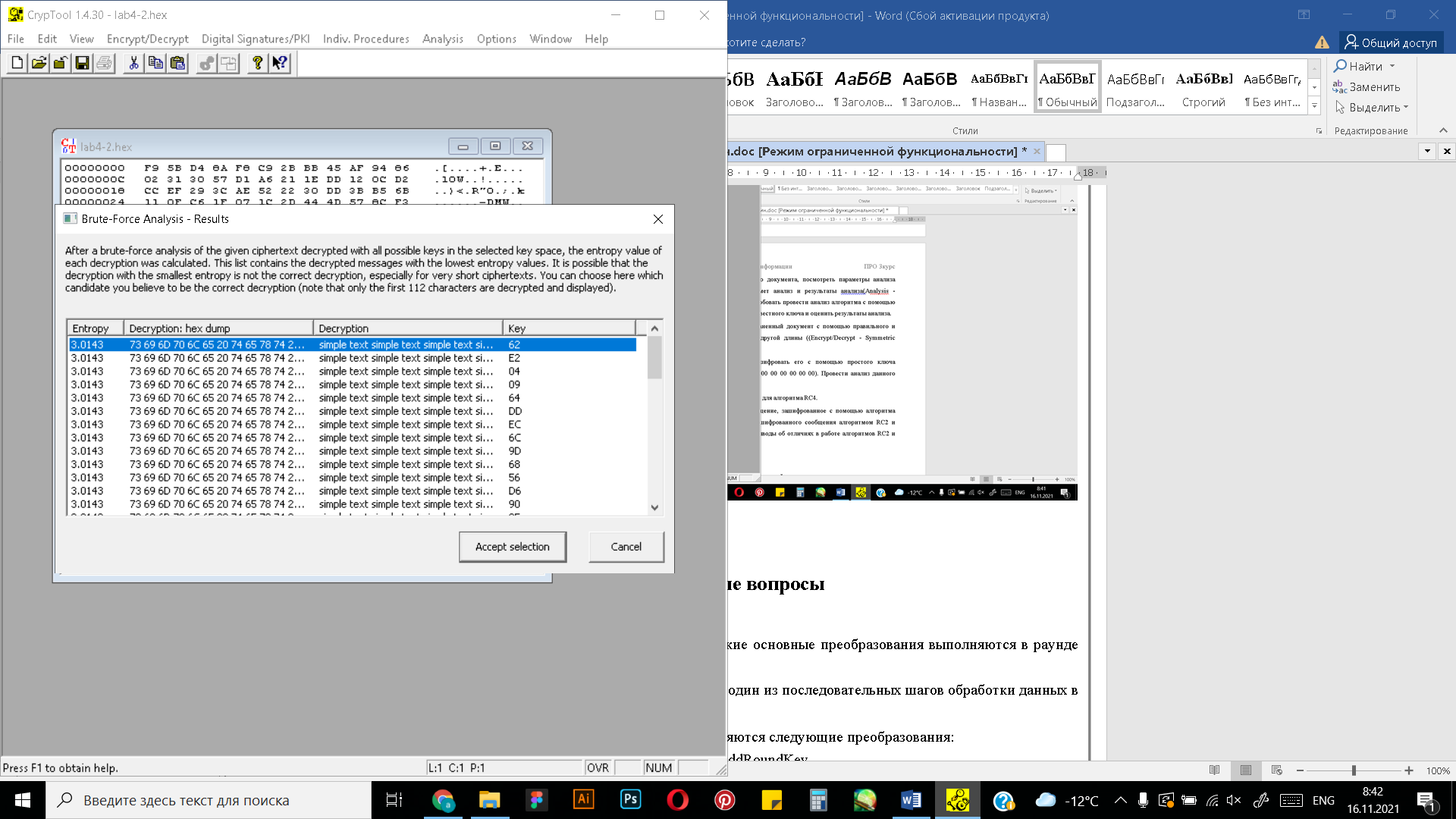Click Accept selection button
The height and width of the screenshot is (819, 1456).
coord(513,547)
